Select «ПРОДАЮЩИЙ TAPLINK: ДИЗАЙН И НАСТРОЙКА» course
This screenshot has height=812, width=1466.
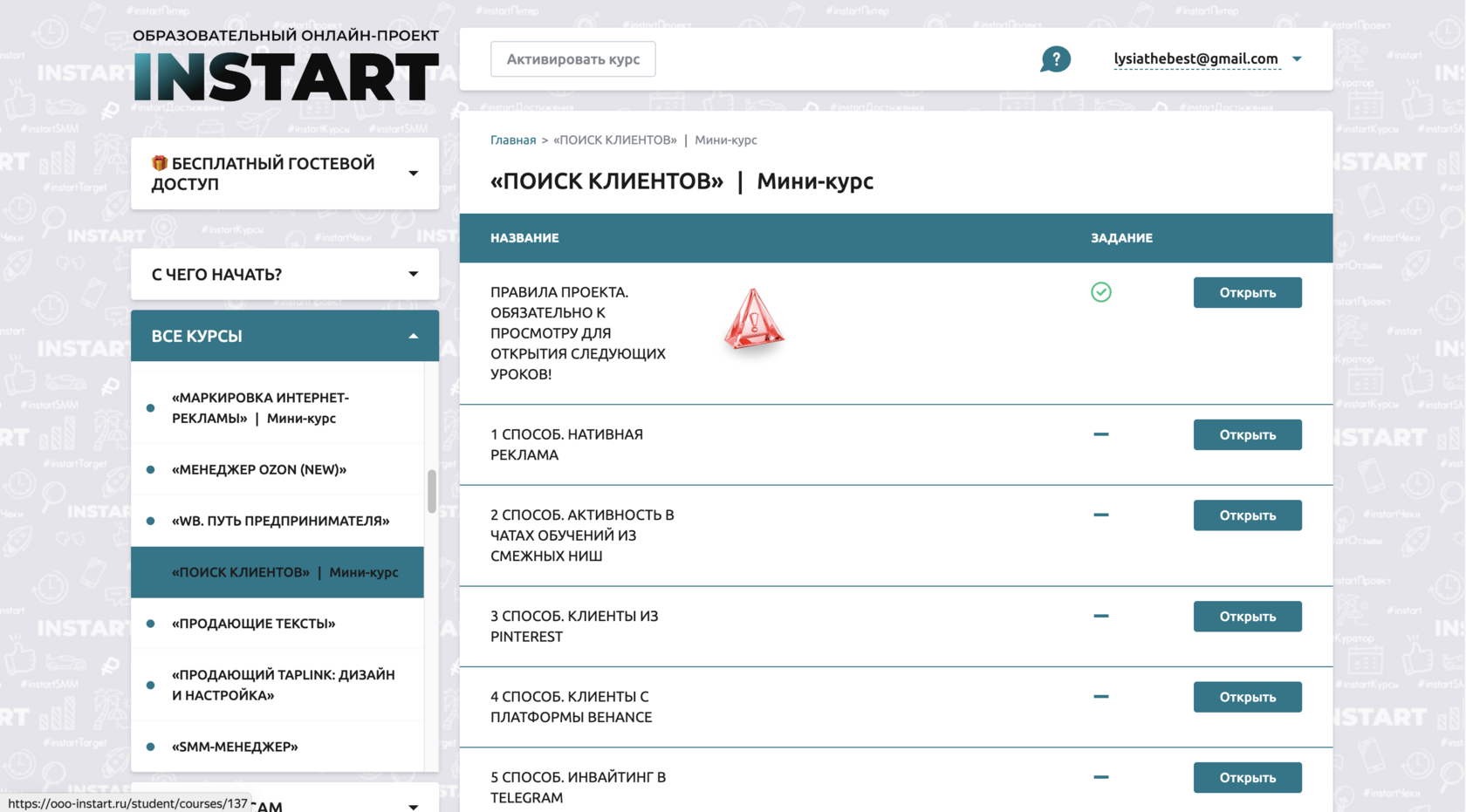[x=277, y=685]
